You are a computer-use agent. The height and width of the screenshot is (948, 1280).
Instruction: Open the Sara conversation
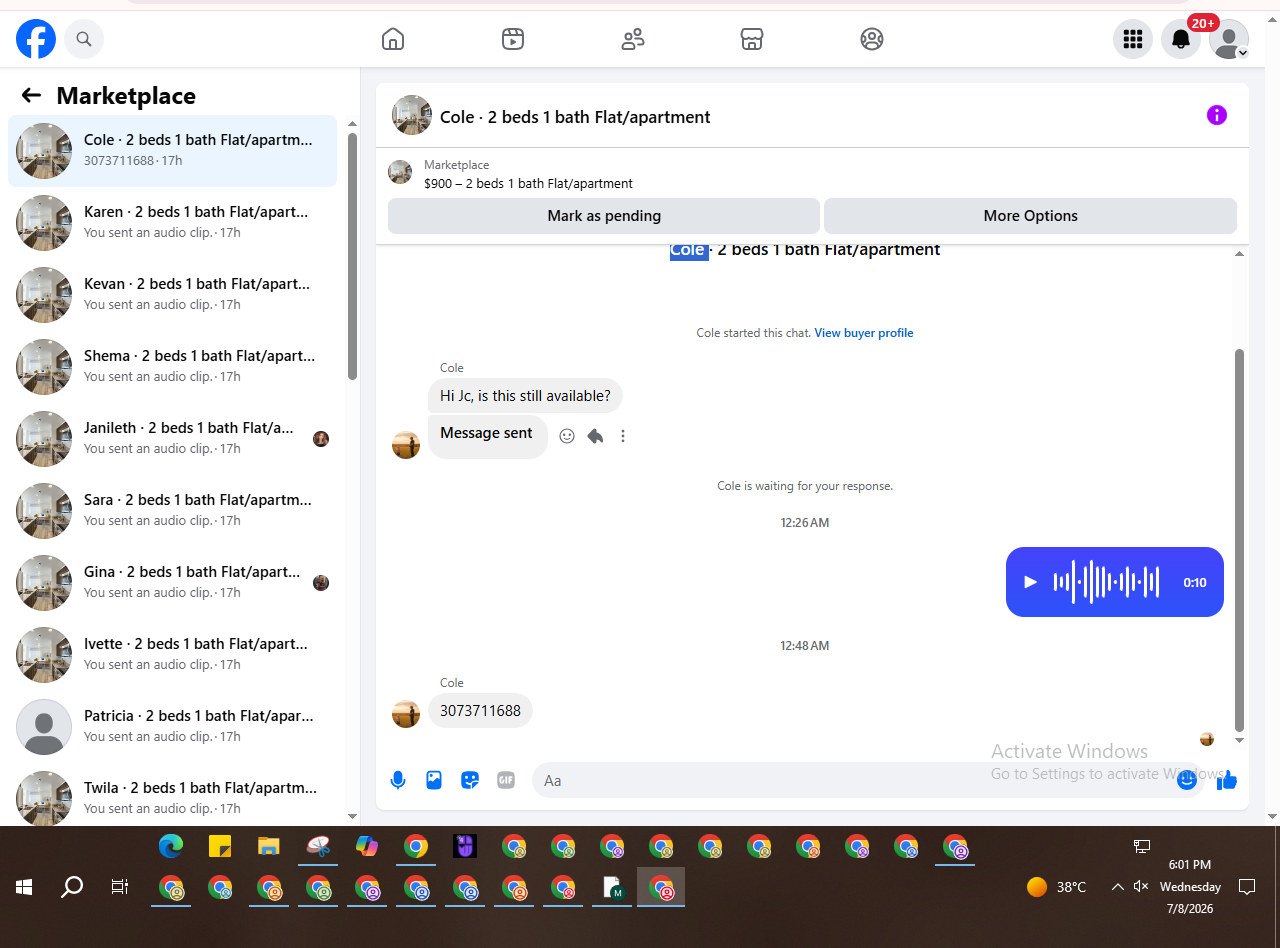click(172, 511)
